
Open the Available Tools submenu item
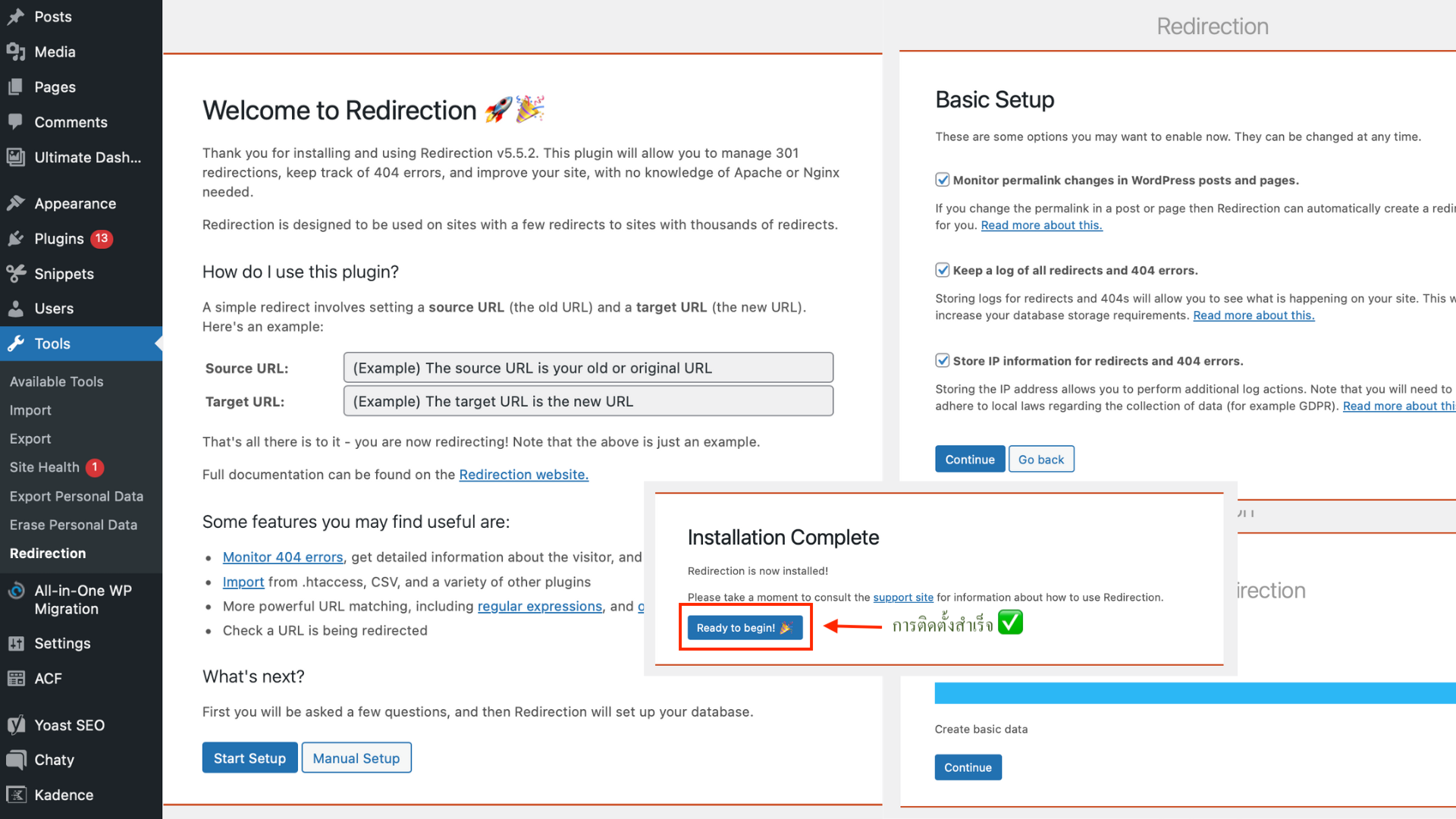[x=57, y=381]
